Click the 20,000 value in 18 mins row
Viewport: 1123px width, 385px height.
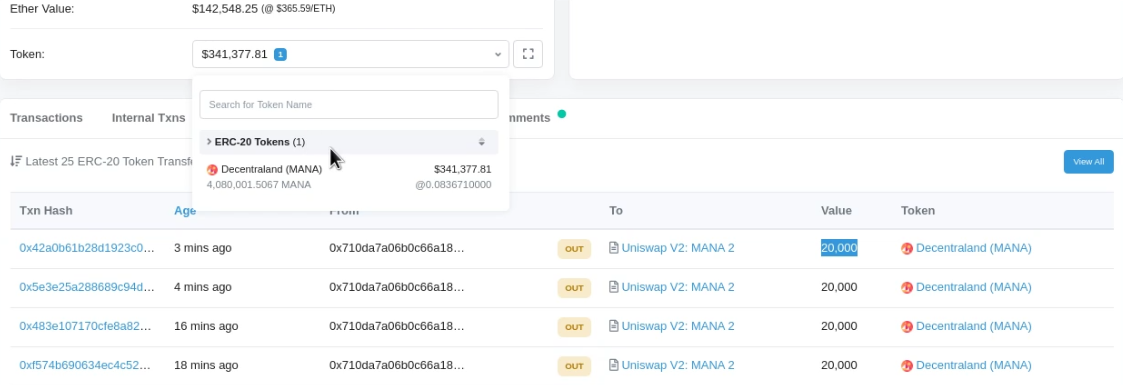839,365
